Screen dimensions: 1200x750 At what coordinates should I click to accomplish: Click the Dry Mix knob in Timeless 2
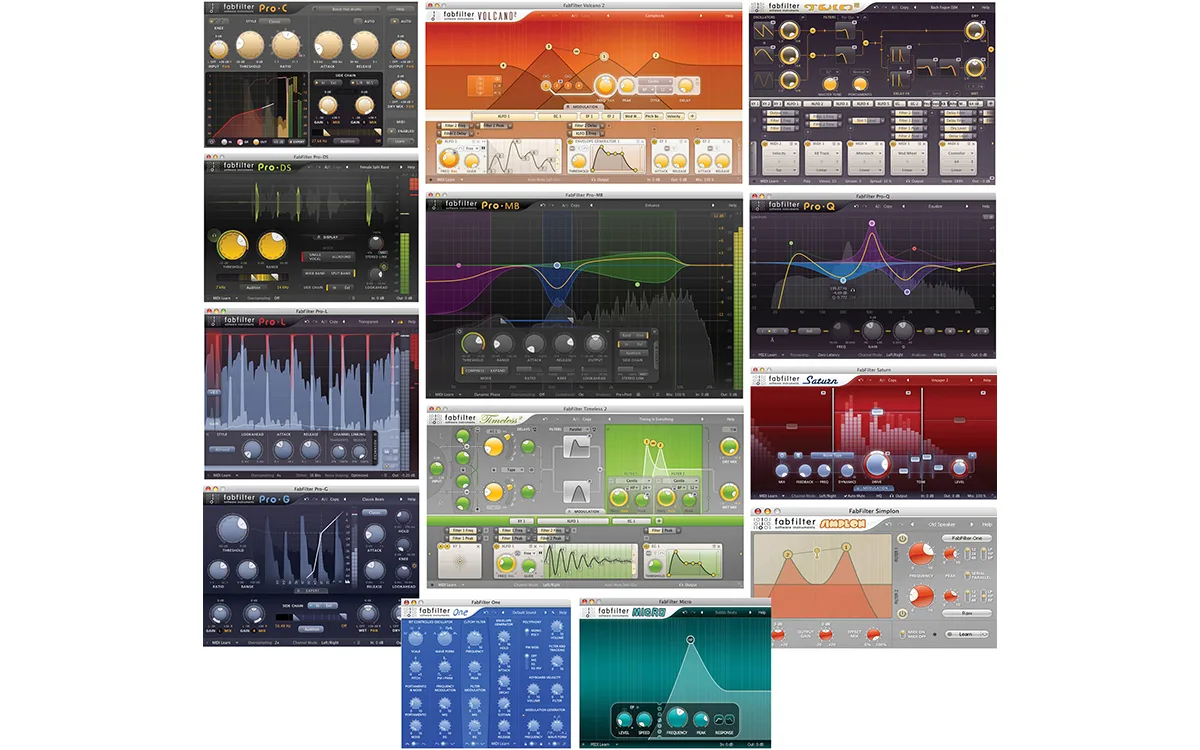[x=731, y=447]
